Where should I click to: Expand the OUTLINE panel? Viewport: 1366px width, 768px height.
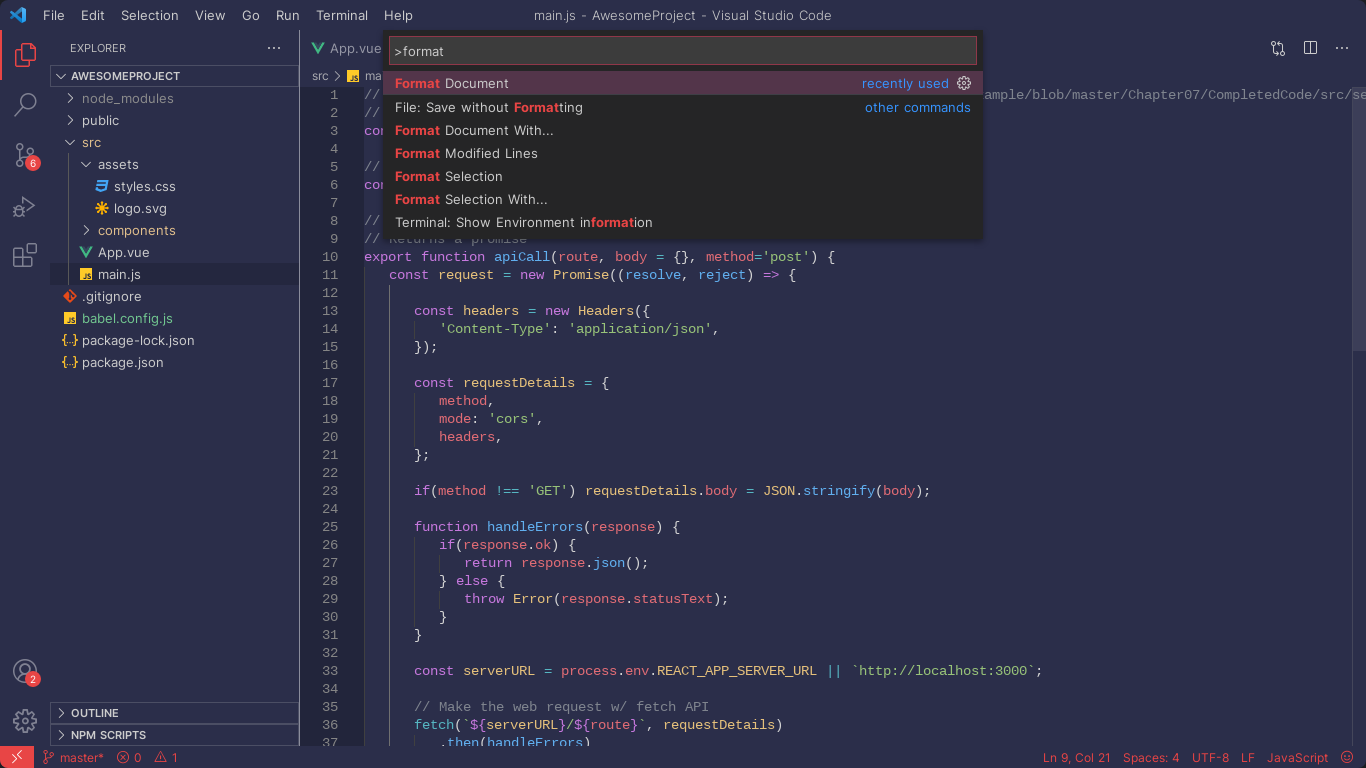[x=174, y=713]
